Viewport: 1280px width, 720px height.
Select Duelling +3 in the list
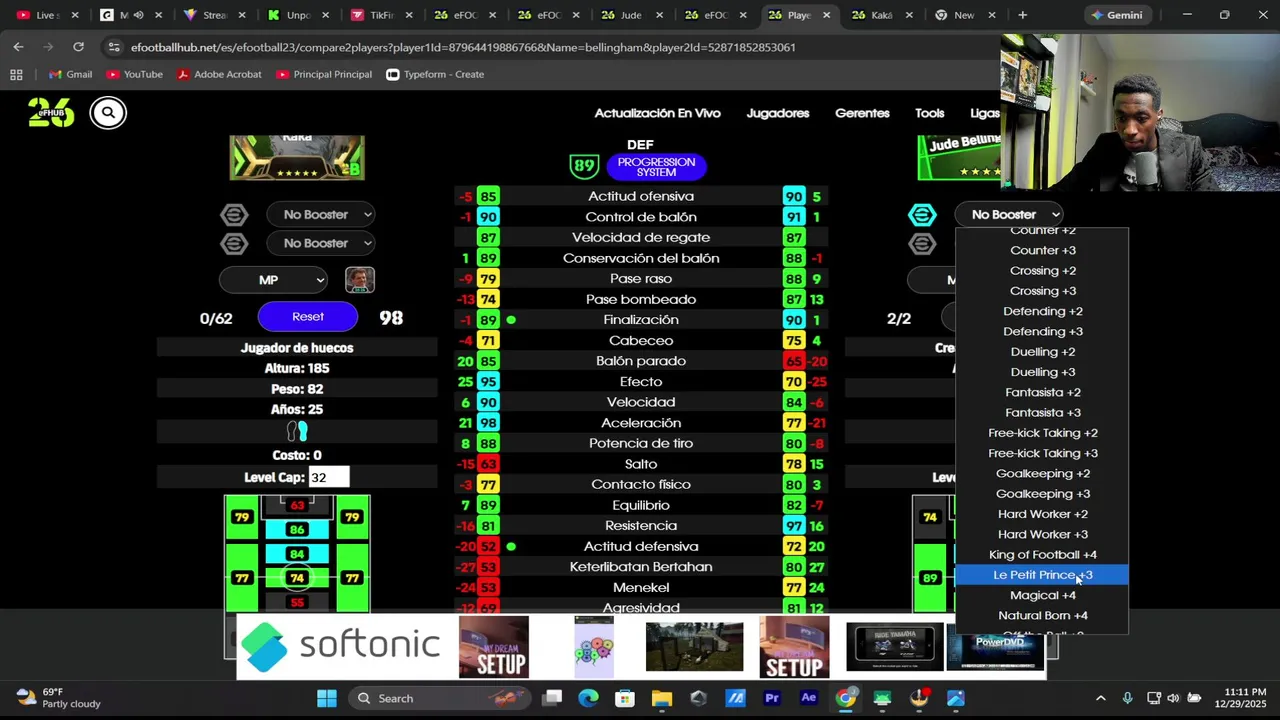pos(1042,372)
